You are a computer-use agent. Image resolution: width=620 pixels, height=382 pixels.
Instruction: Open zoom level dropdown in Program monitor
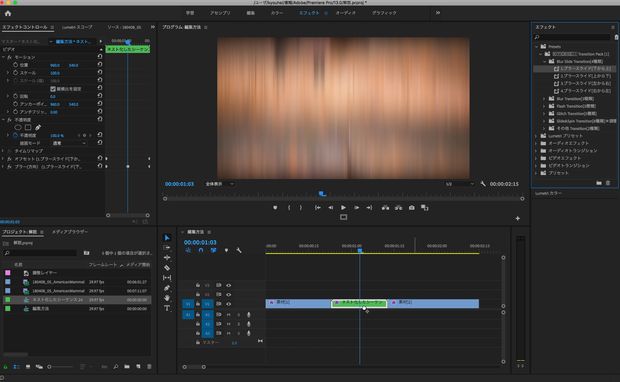tap(220, 184)
